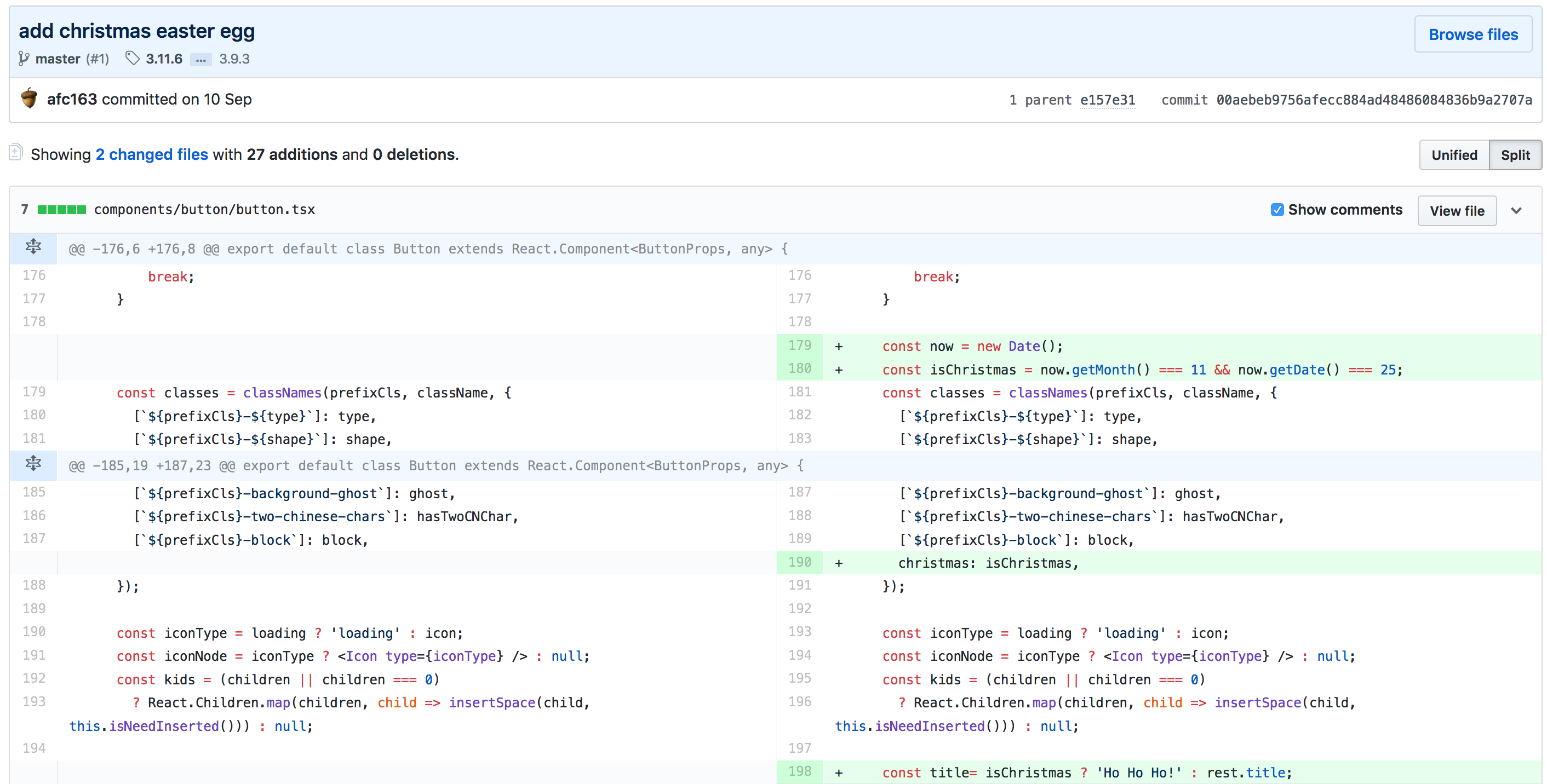The height and width of the screenshot is (784, 1547).
Task: Click 'const now = new Date();' added line
Action: click(x=972, y=347)
